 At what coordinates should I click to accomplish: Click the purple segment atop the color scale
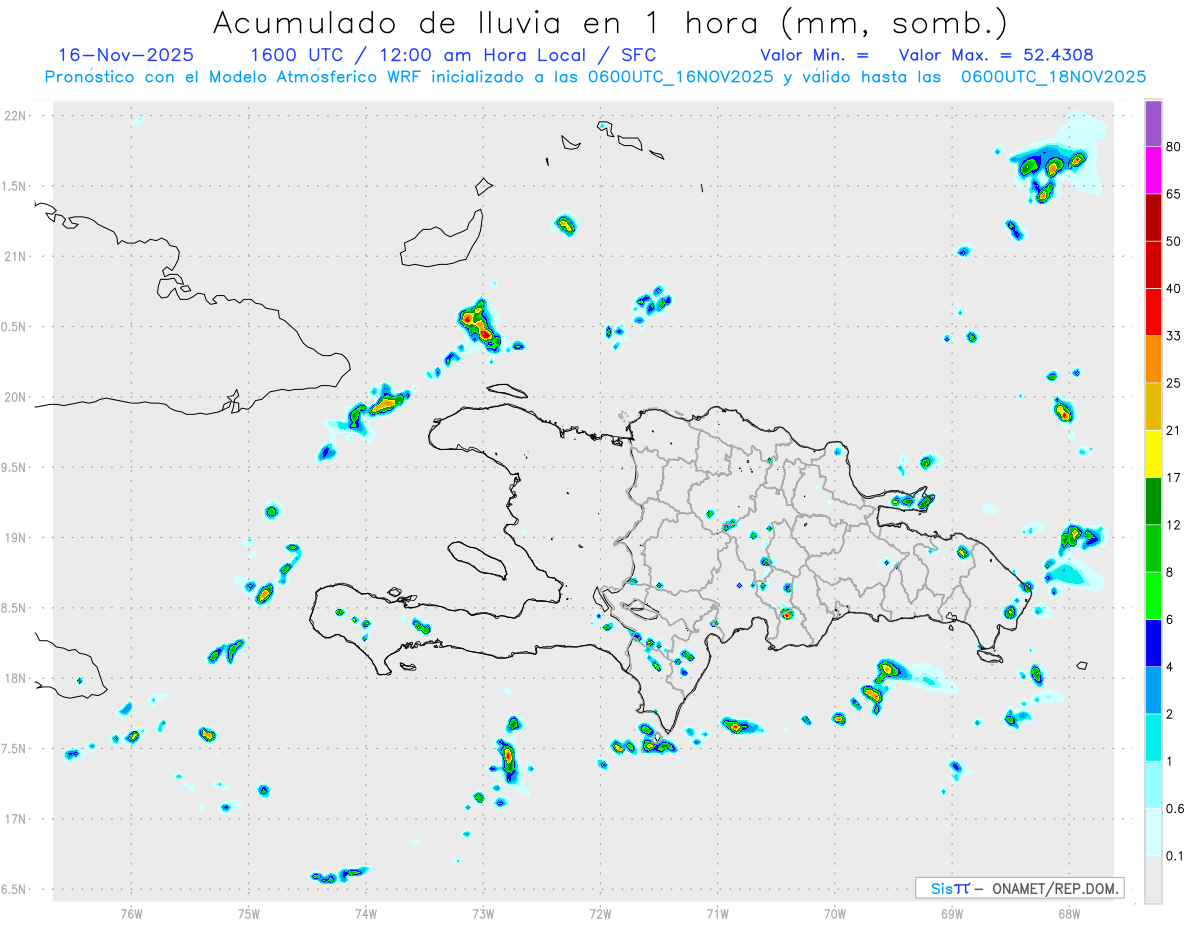pyautogui.click(x=1153, y=124)
